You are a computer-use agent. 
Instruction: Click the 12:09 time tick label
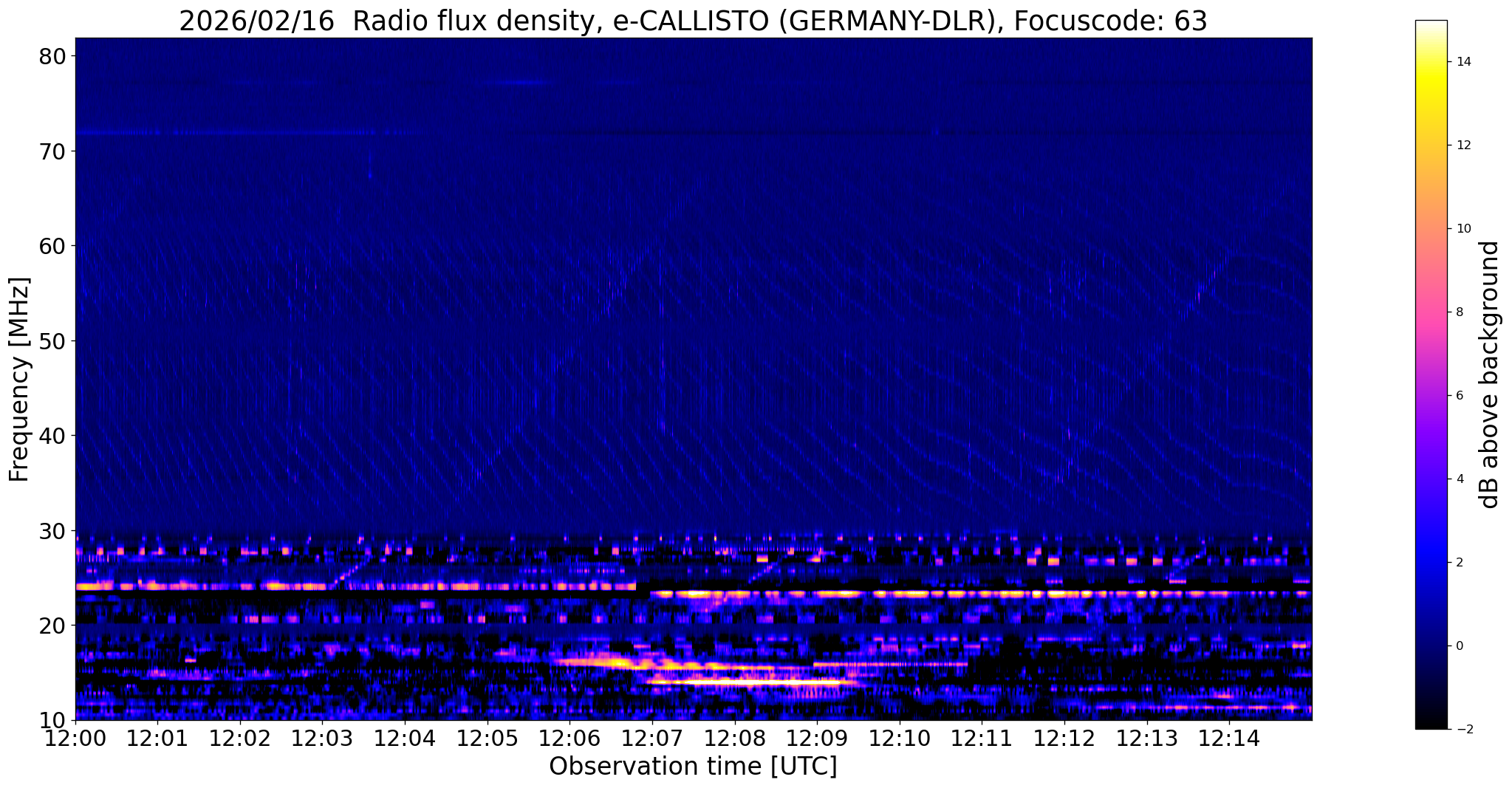click(x=817, y=738)
